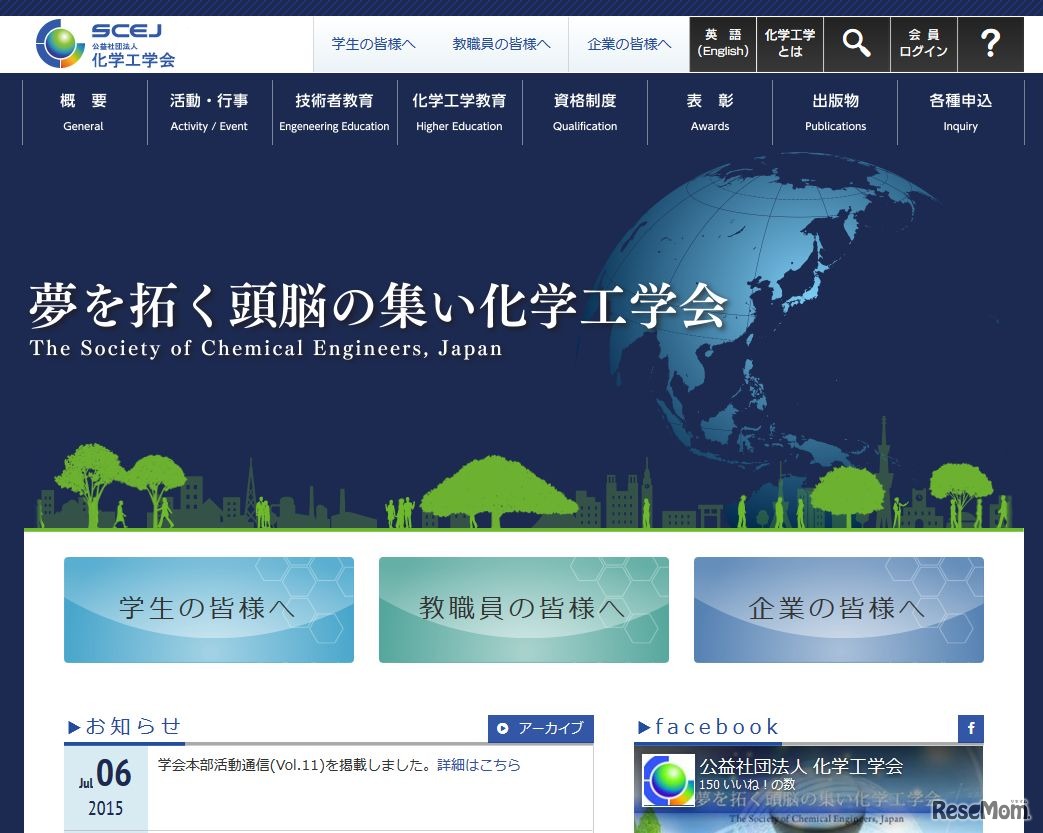Open the 化学工学とは page
This screenshot has width=1043, height=833.
(x=789, y=44)
